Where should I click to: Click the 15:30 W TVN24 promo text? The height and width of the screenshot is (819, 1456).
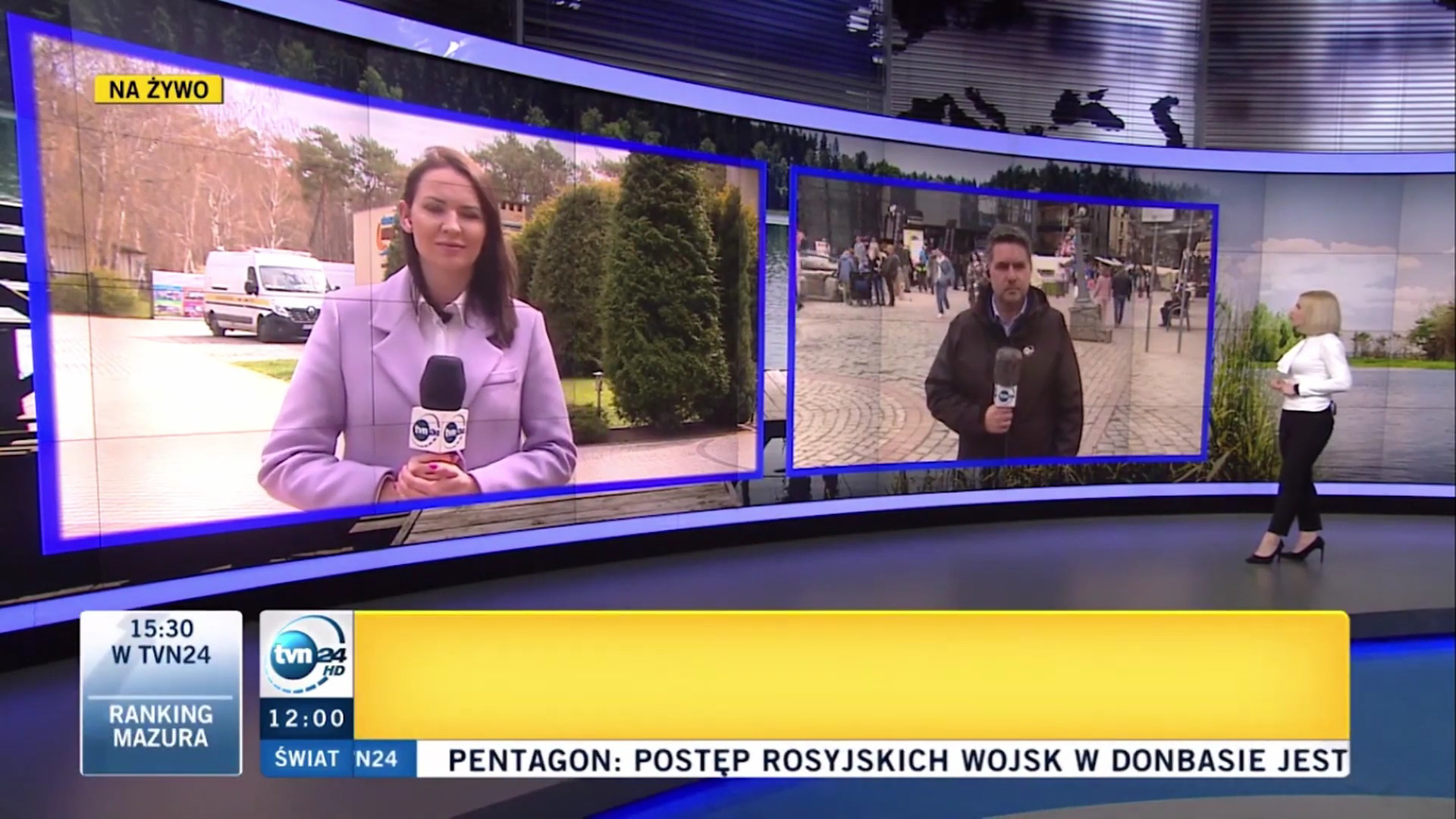coord(161,642)
